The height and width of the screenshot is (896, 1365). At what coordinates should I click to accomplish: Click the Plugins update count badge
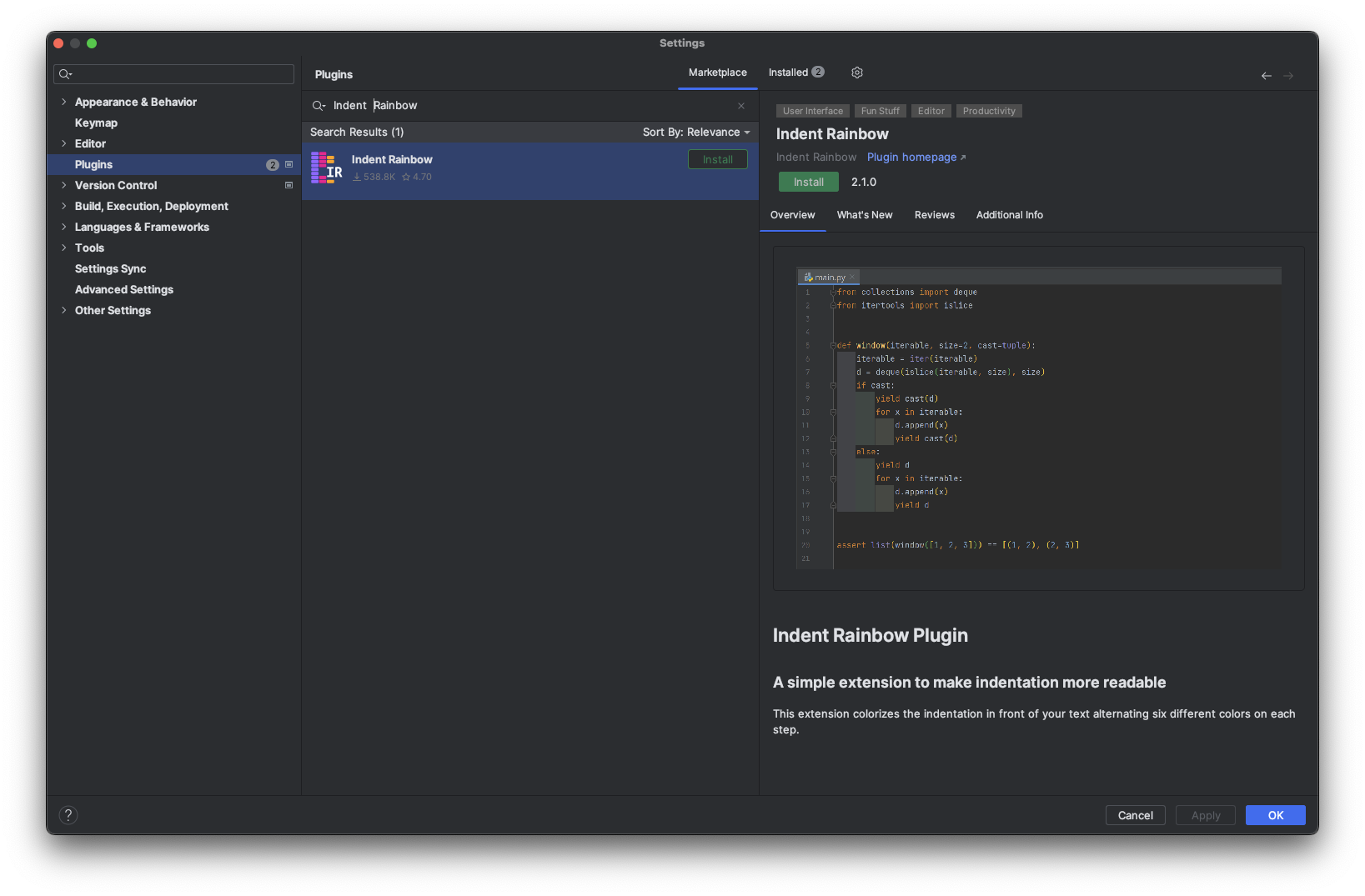[272, 165]
